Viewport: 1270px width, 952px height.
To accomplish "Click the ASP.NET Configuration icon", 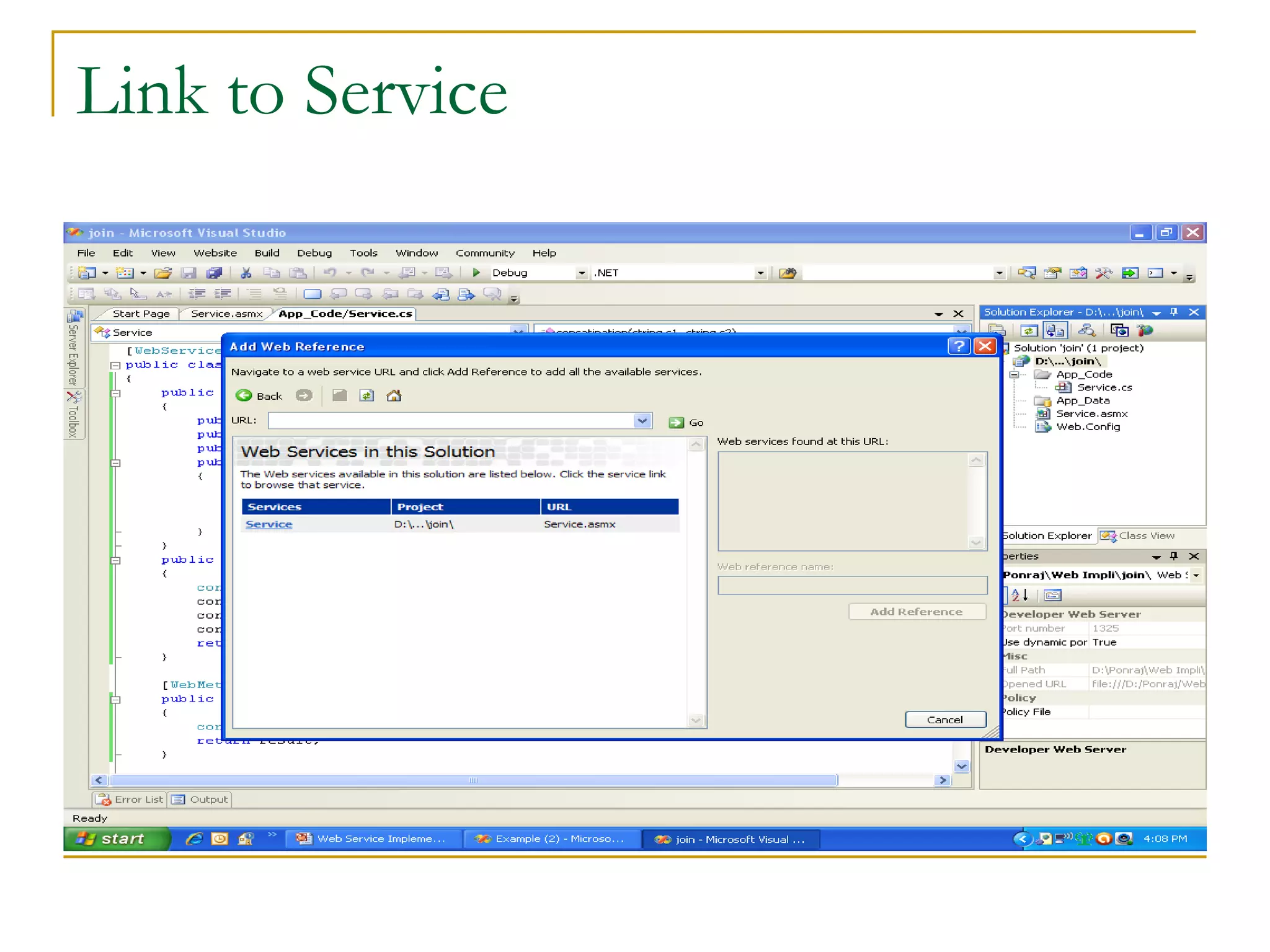I will pos(1145,330).
